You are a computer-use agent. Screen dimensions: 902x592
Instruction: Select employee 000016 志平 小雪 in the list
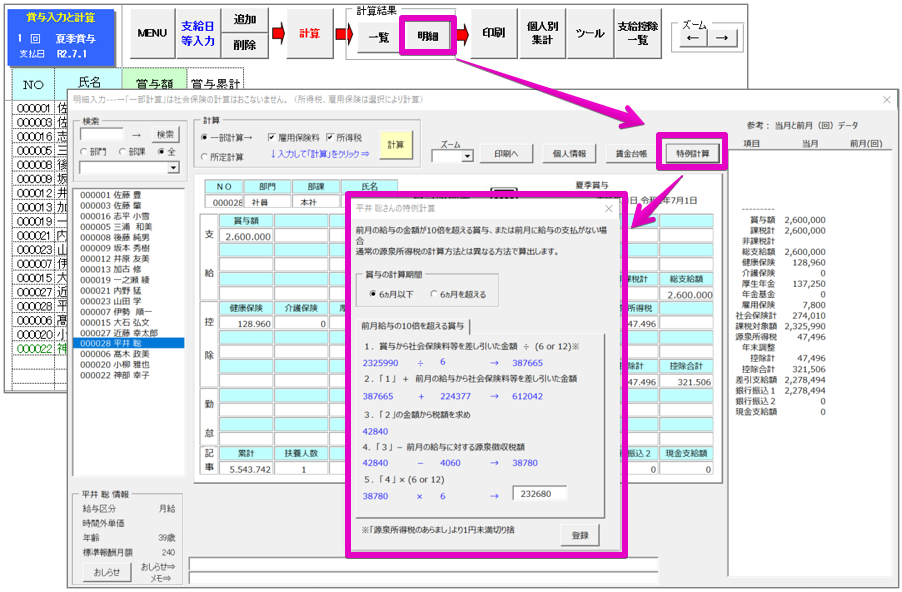[x=128, y=216]
